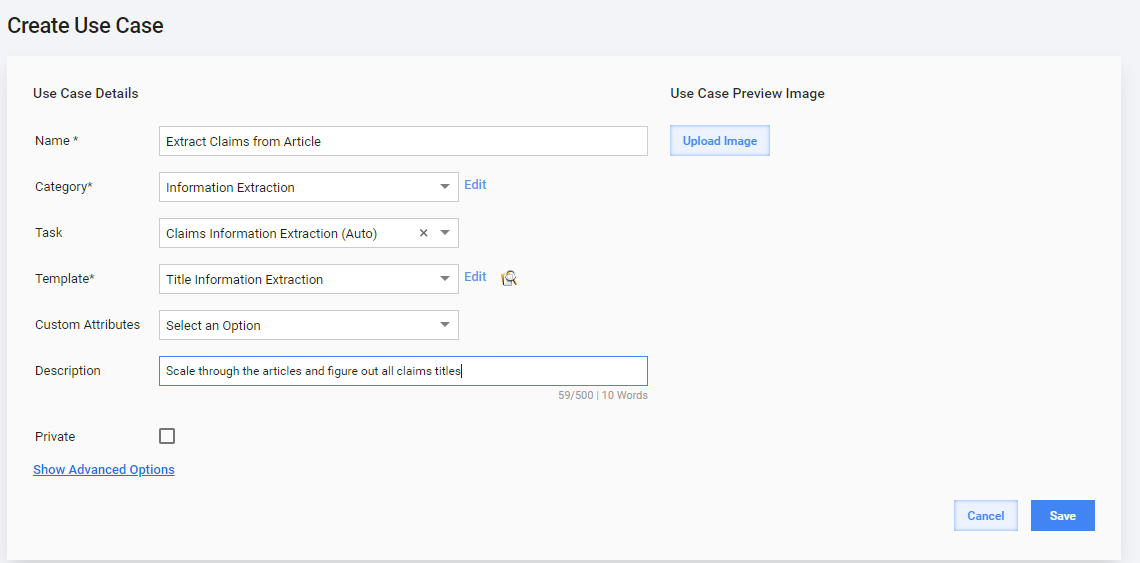Click the Edit link next to Template
The image size is (1140, 563).
[475, 276]
